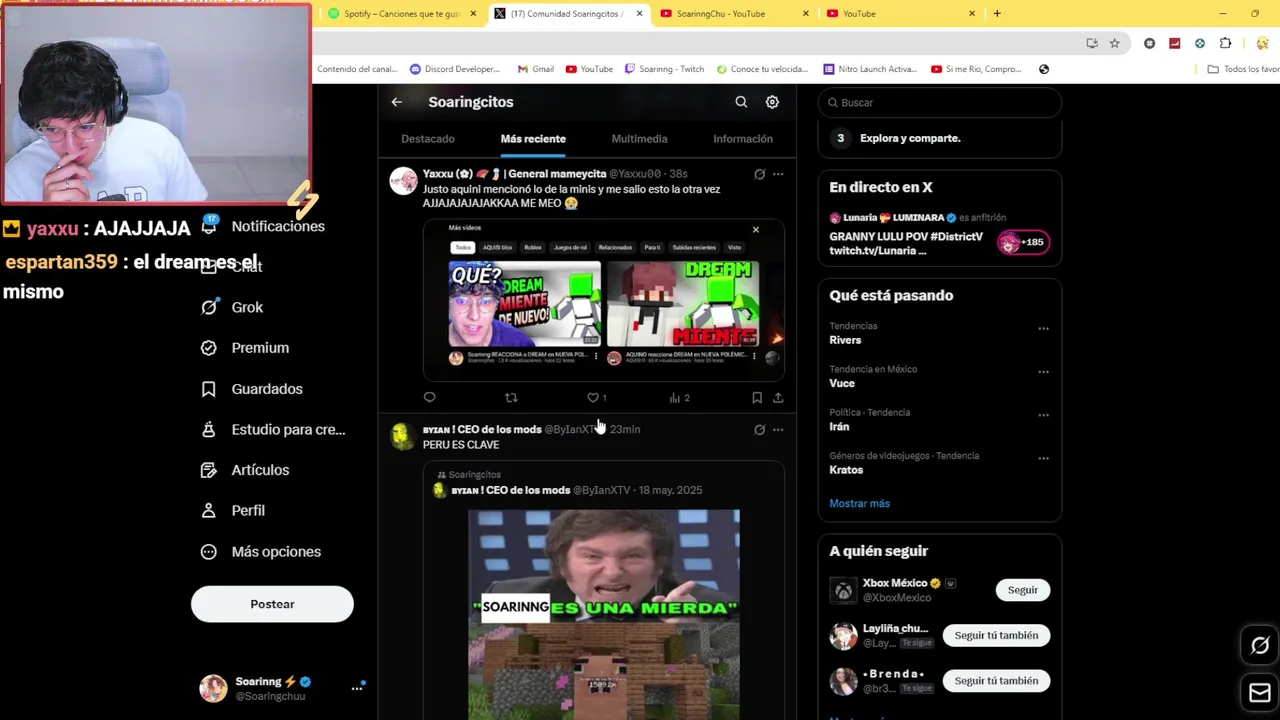Open Grok floating button
Screen dimensions: 1280x720
[x=1260, y=646]
